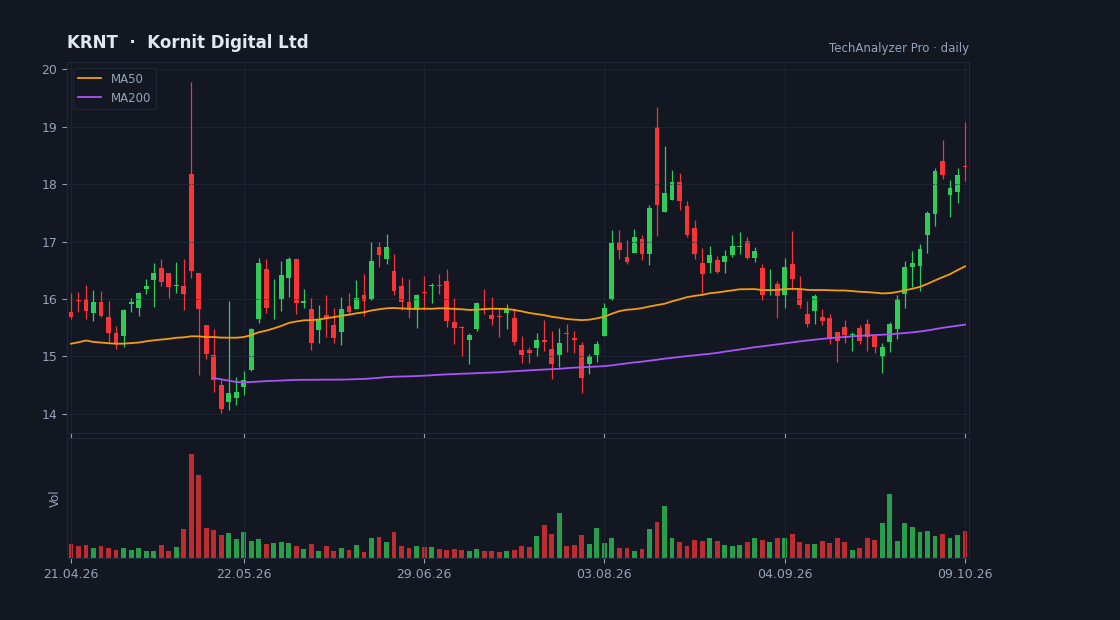1120x620 pixels.
Task: Select the tallest green volume bar
Action: [889, 526]
